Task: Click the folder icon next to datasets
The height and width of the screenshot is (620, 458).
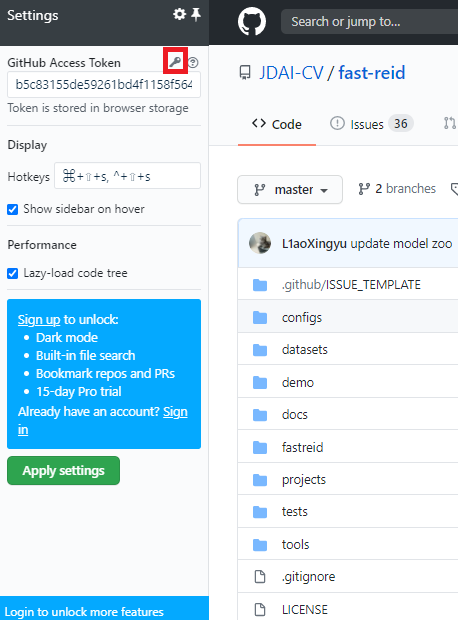Action: point(260,350)
